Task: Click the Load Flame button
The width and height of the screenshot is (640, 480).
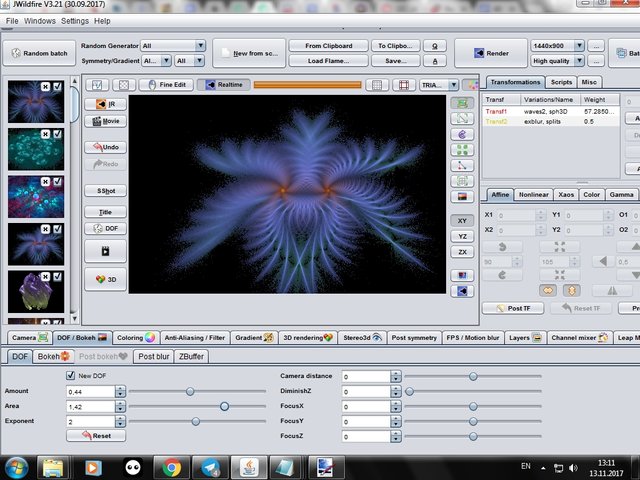Action: 328,60
